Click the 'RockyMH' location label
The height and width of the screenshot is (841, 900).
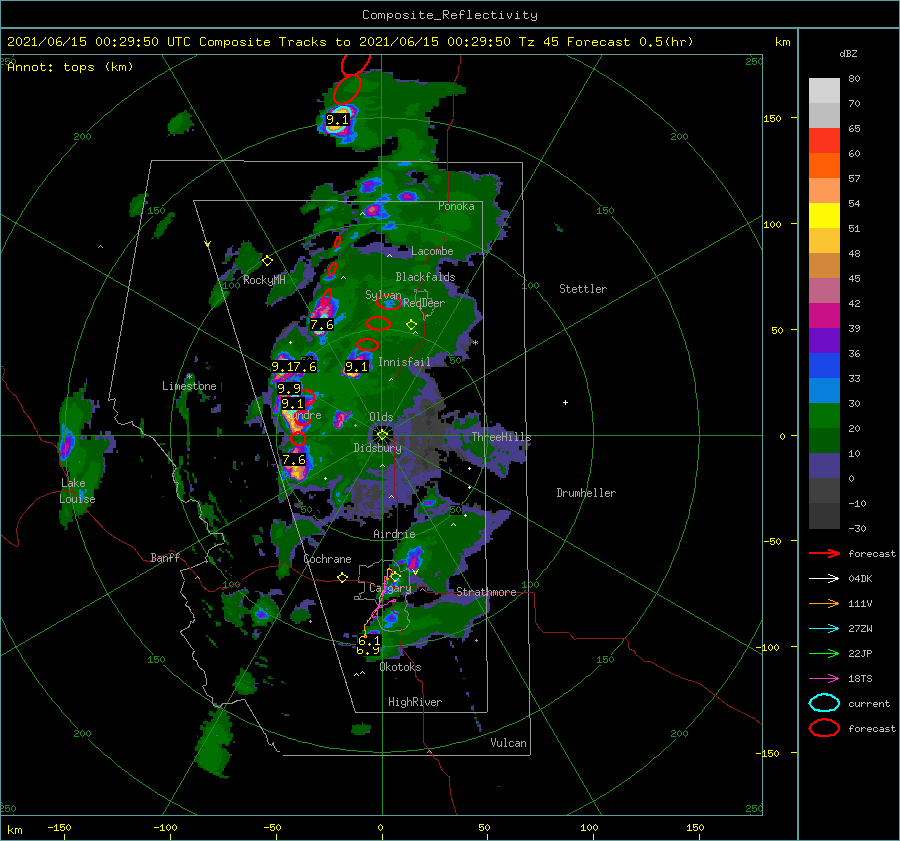264,280
